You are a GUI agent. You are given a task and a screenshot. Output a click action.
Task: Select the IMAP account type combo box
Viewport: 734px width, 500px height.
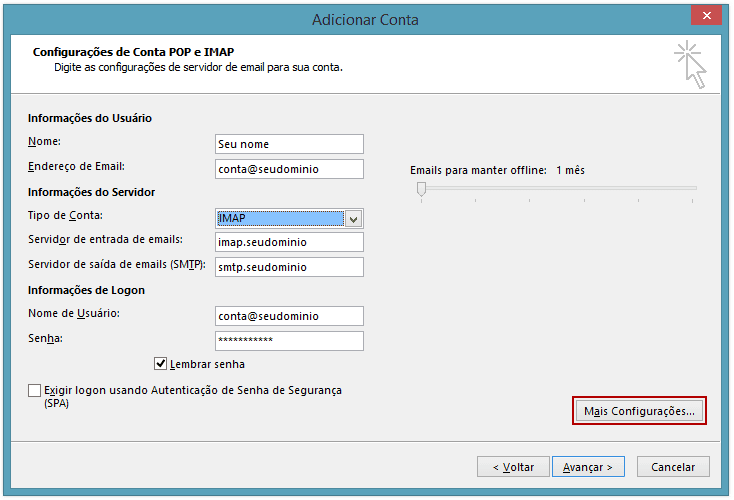(x=289, y=219)
